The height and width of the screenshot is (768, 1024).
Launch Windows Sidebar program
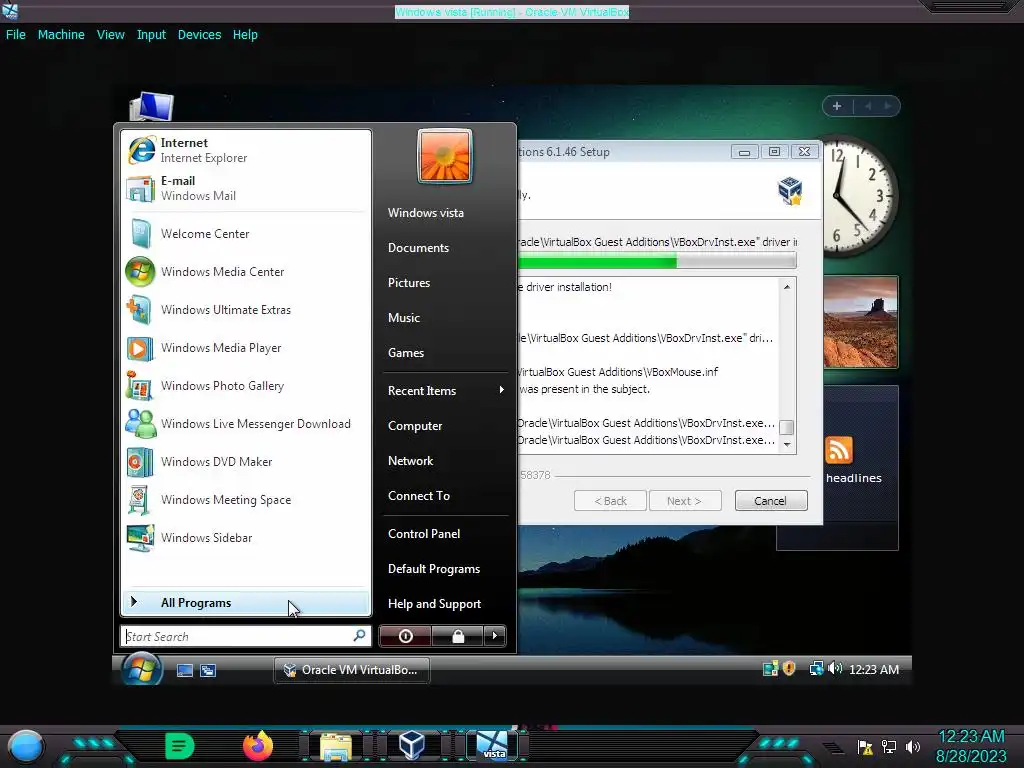coord(246,537)
